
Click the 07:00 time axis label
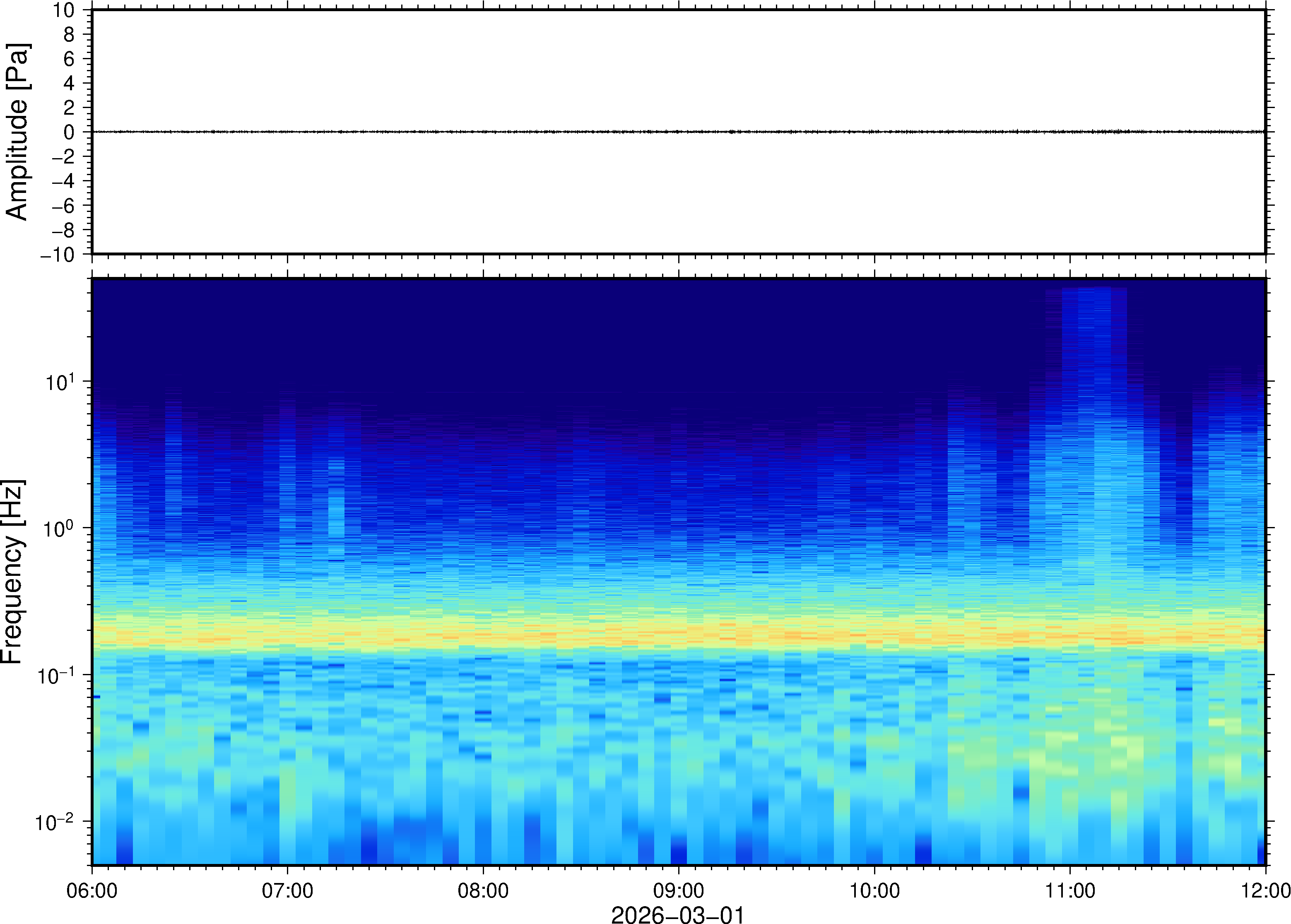pos(287,890)
